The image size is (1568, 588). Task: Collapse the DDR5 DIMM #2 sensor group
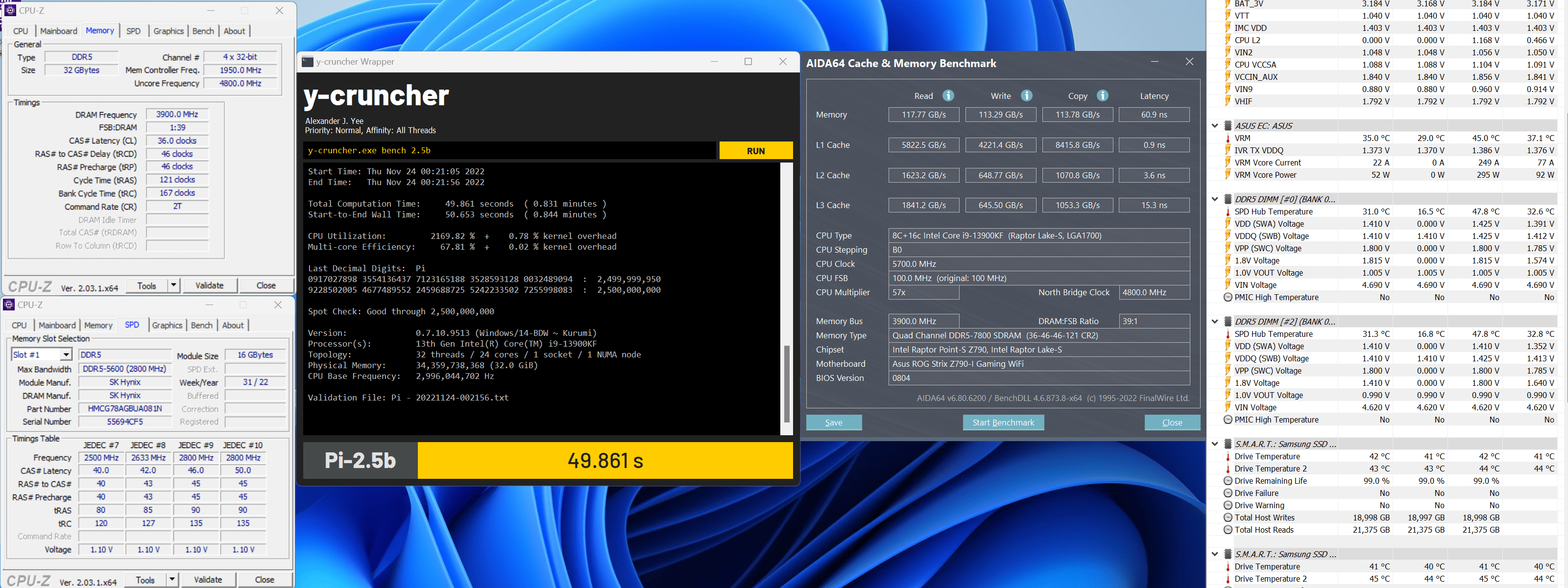pyautogui.click(x=1215, y=322)
